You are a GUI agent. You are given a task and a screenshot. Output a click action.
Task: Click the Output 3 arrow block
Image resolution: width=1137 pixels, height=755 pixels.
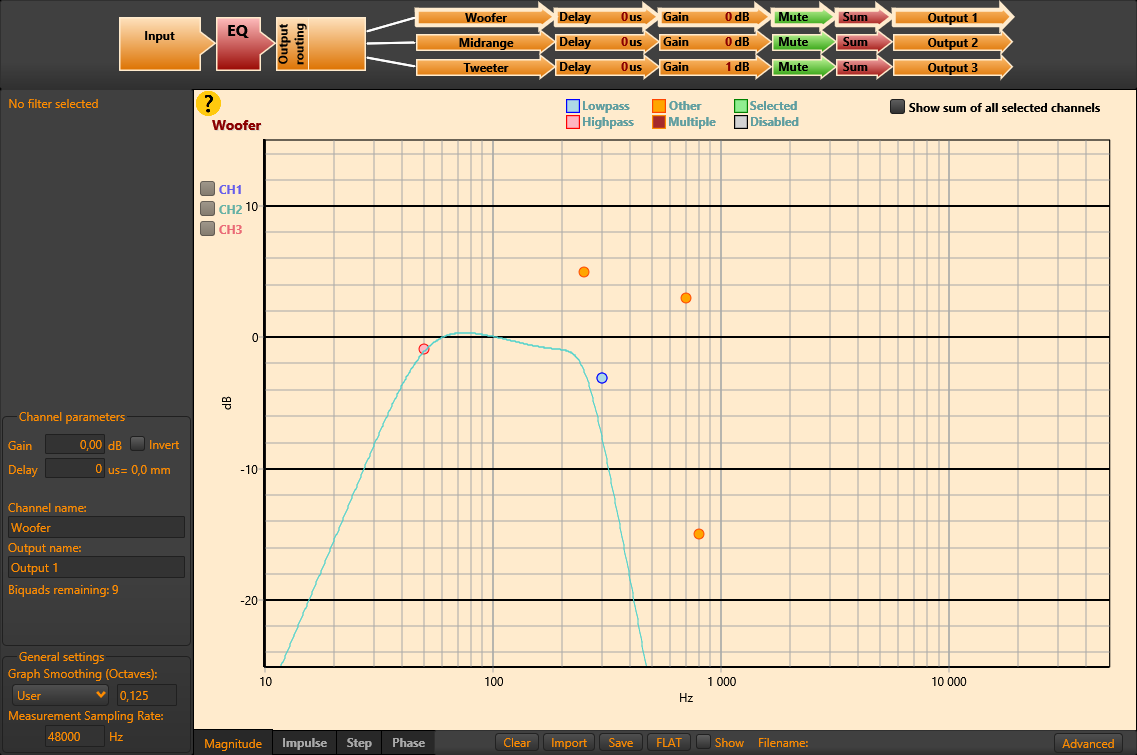point(953,67)
